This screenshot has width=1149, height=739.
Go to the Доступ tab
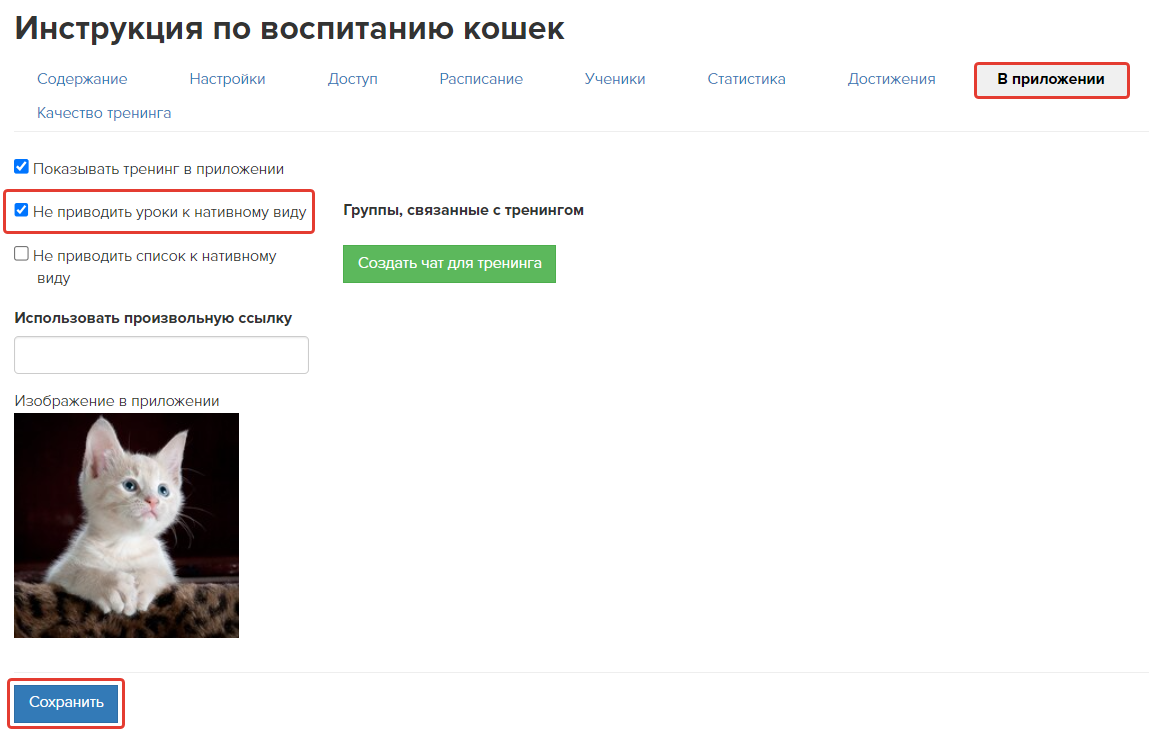(352, 79)
